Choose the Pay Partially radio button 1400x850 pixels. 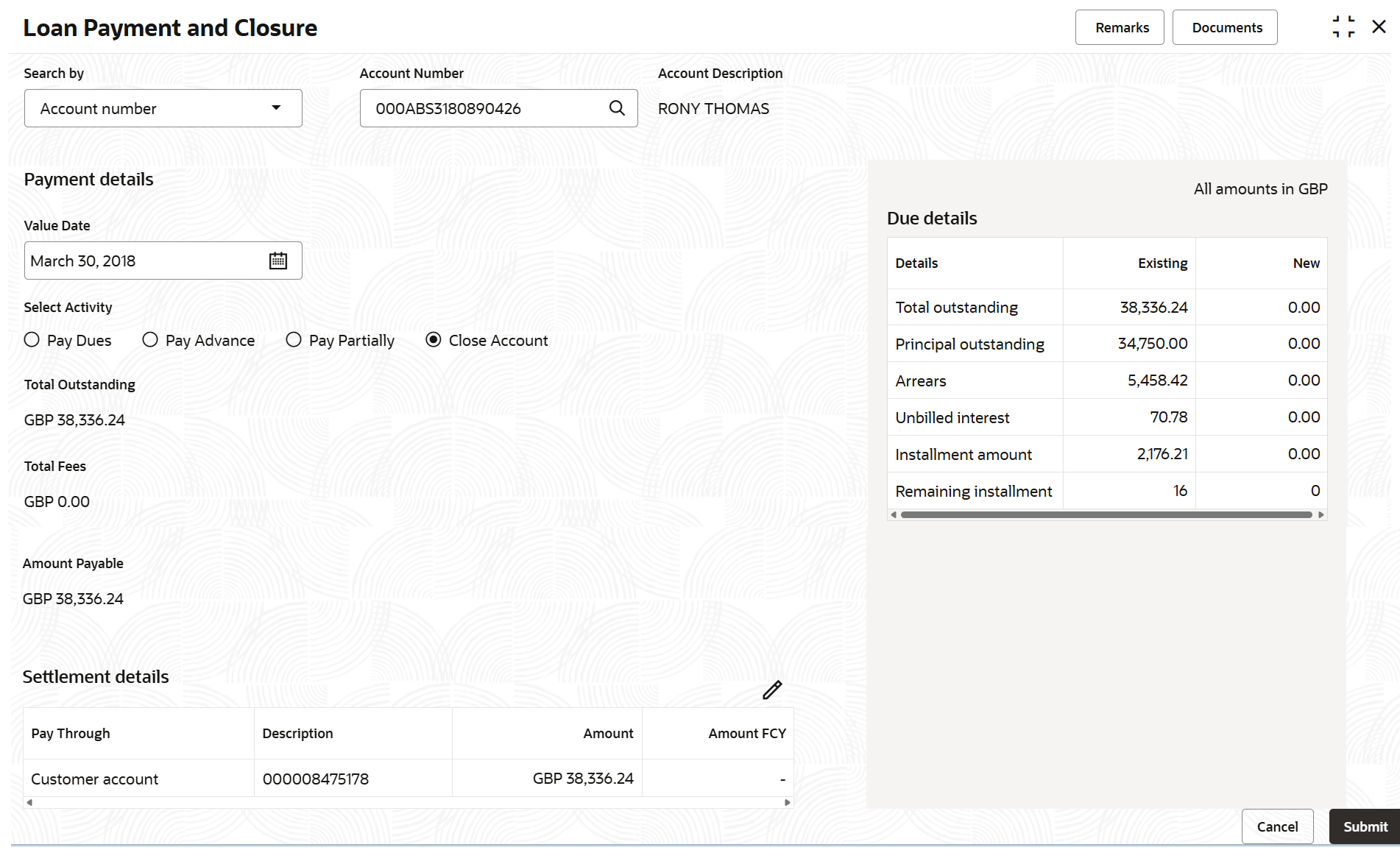pos(294,340)
